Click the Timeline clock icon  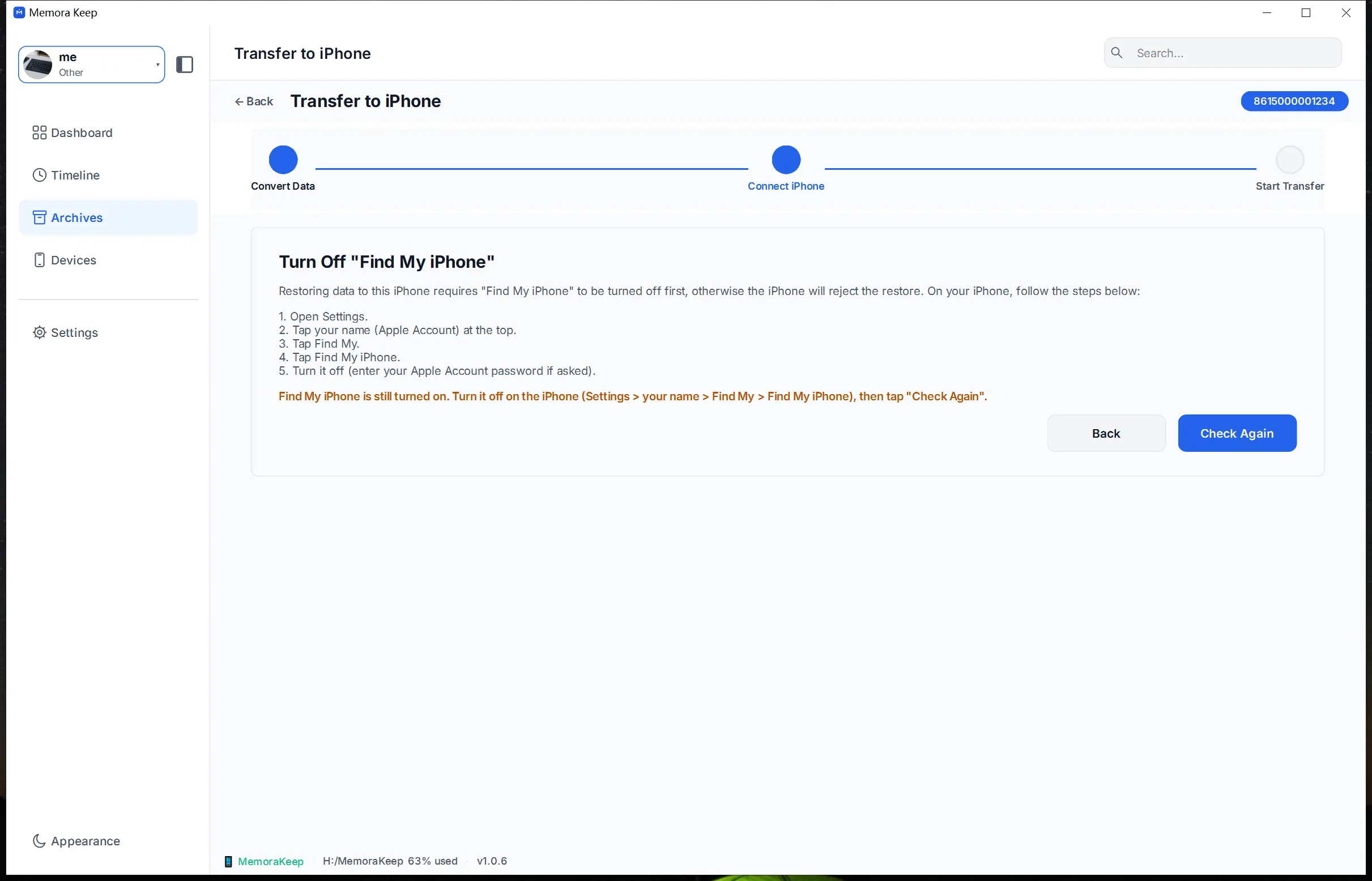39,175
